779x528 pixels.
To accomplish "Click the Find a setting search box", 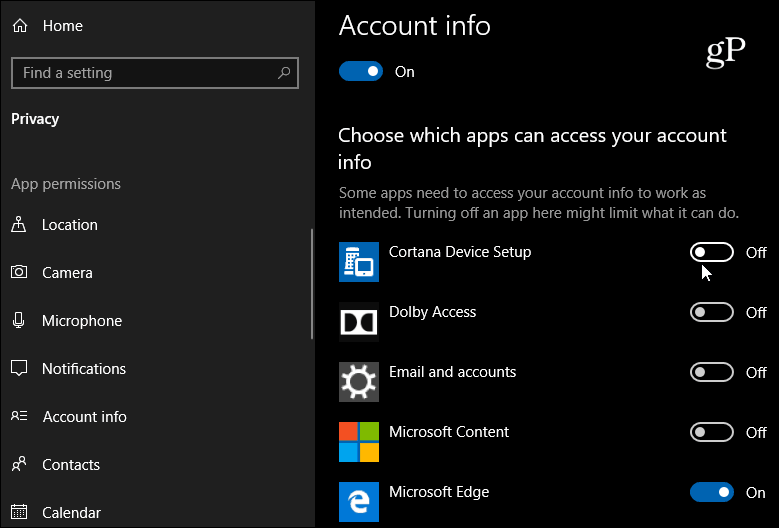I will (155, 73).
